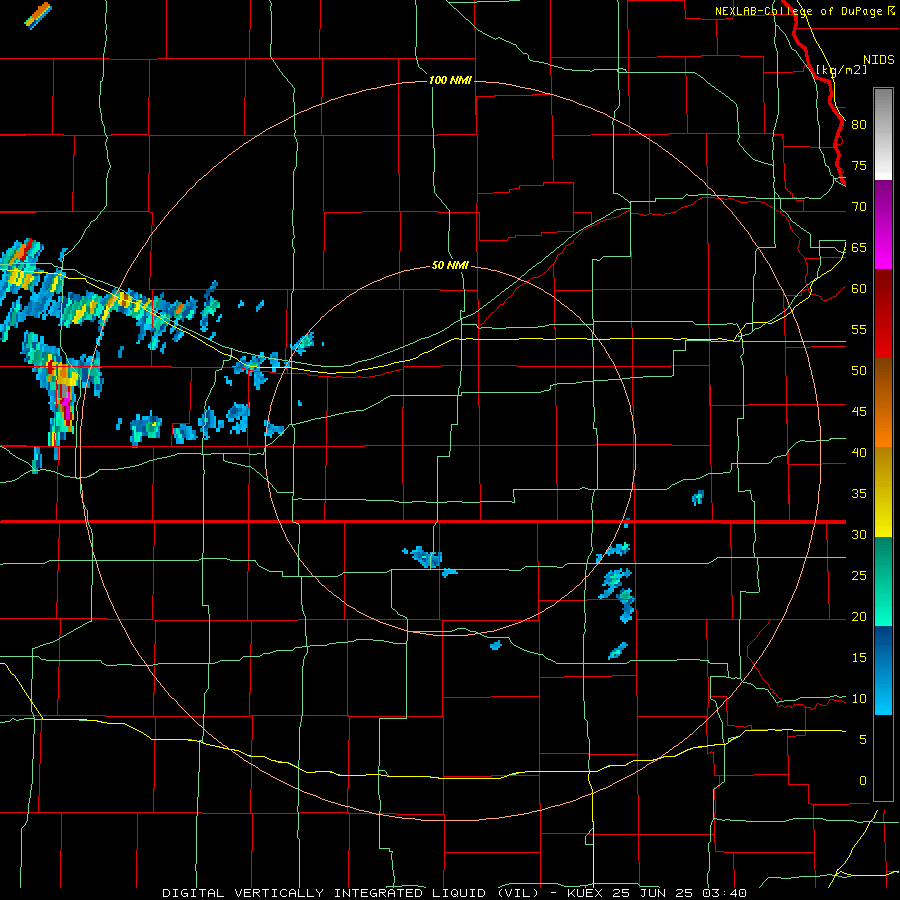Pick the yellow band of the color bar
This screenshot has height=900, width=900.
pos(883,492)
